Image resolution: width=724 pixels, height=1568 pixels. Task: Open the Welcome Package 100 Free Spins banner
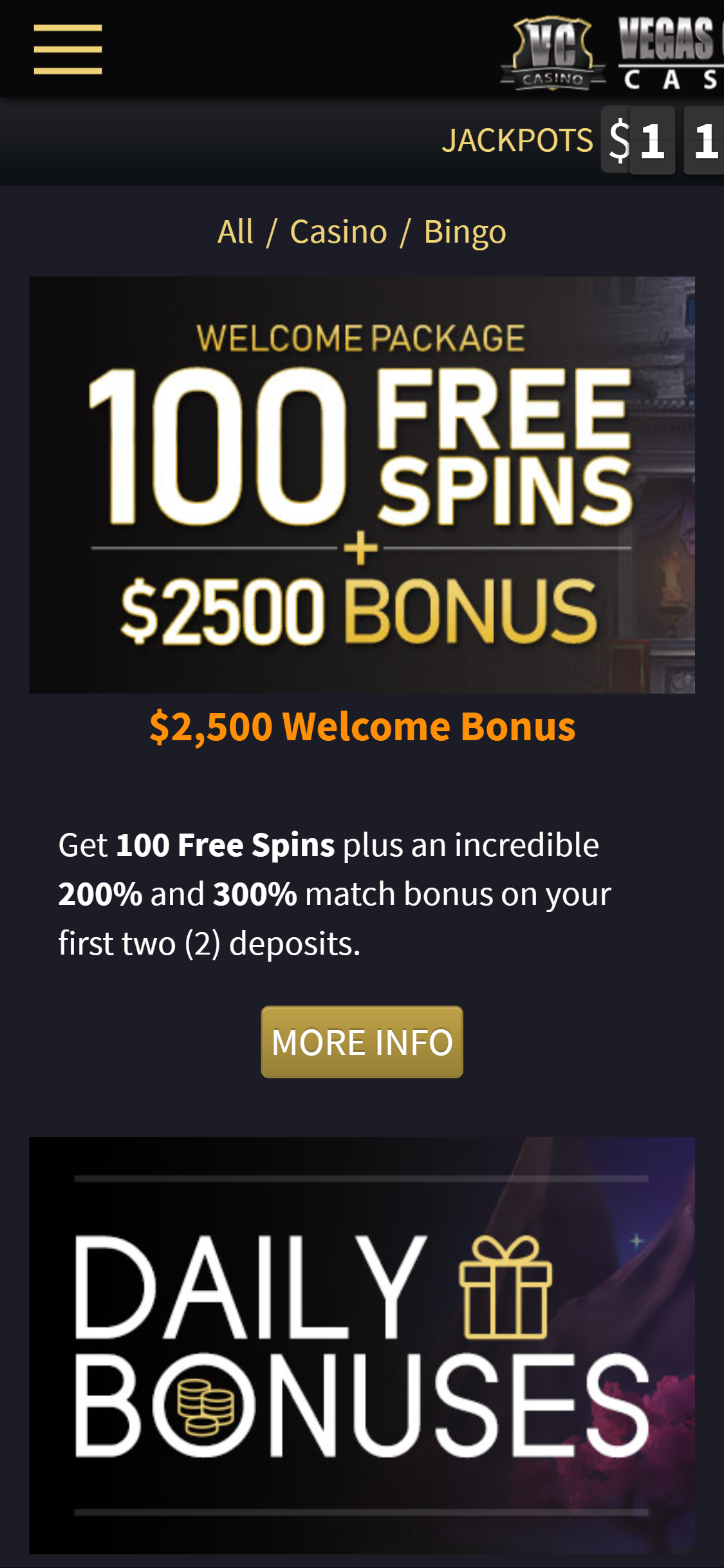point(362,485)
